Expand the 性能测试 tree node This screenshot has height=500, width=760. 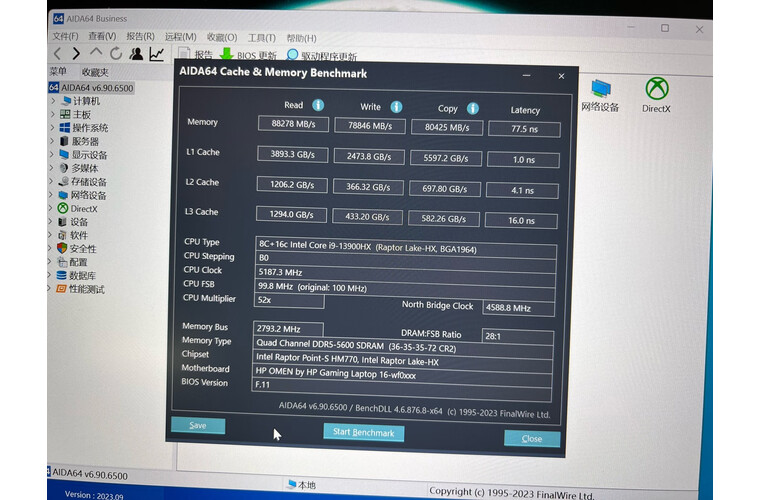[x=50, y=289]
